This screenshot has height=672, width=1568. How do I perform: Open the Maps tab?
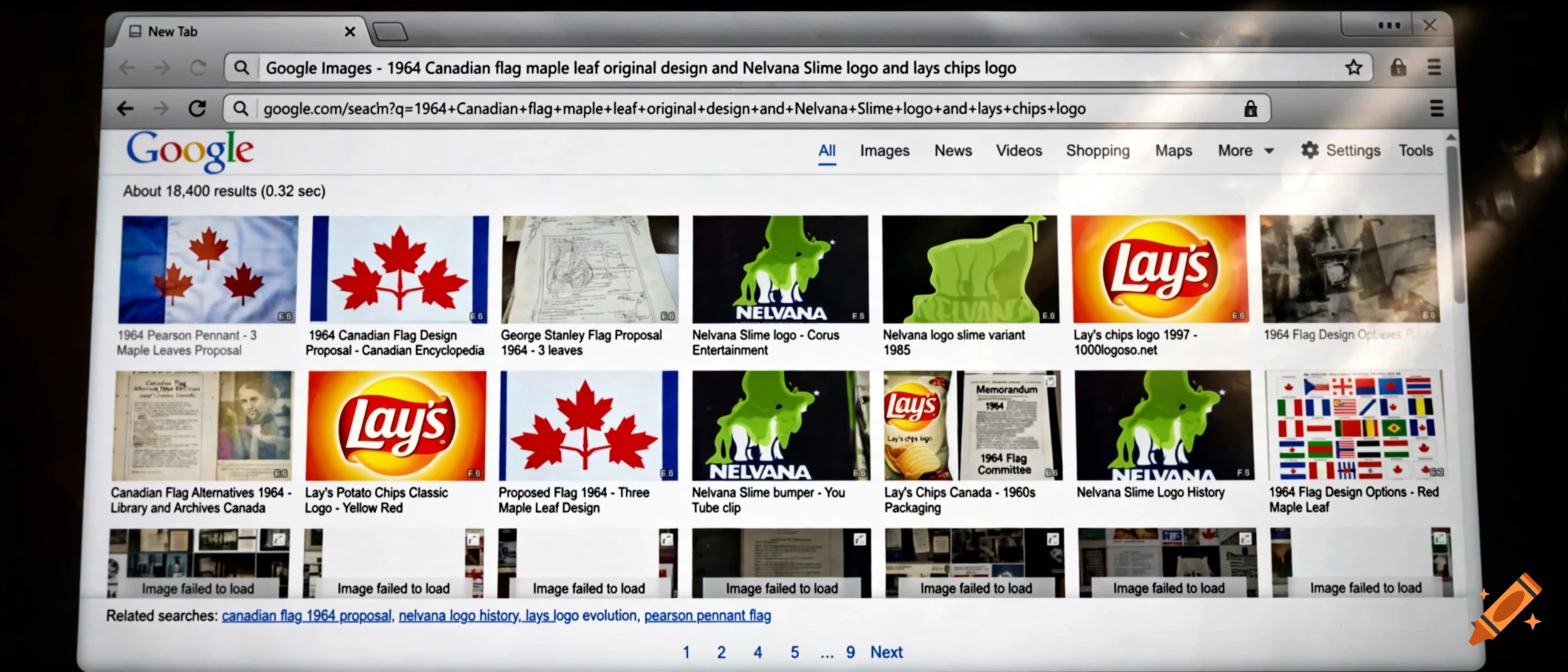point(1173,151)
